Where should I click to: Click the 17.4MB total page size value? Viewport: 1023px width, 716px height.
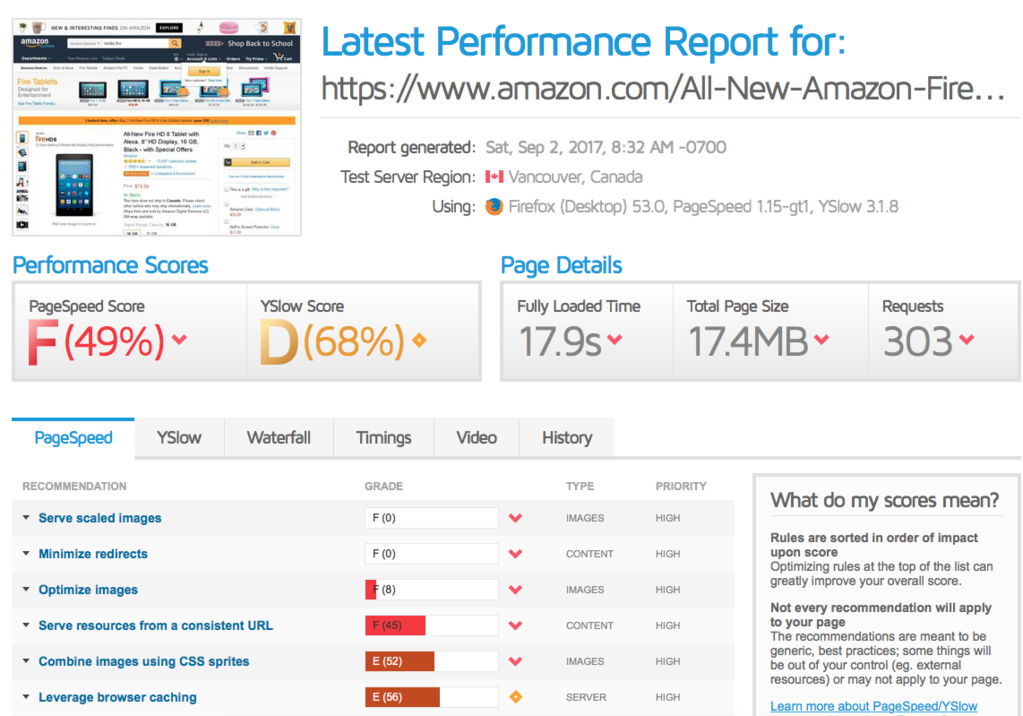[x=748, y=341]
